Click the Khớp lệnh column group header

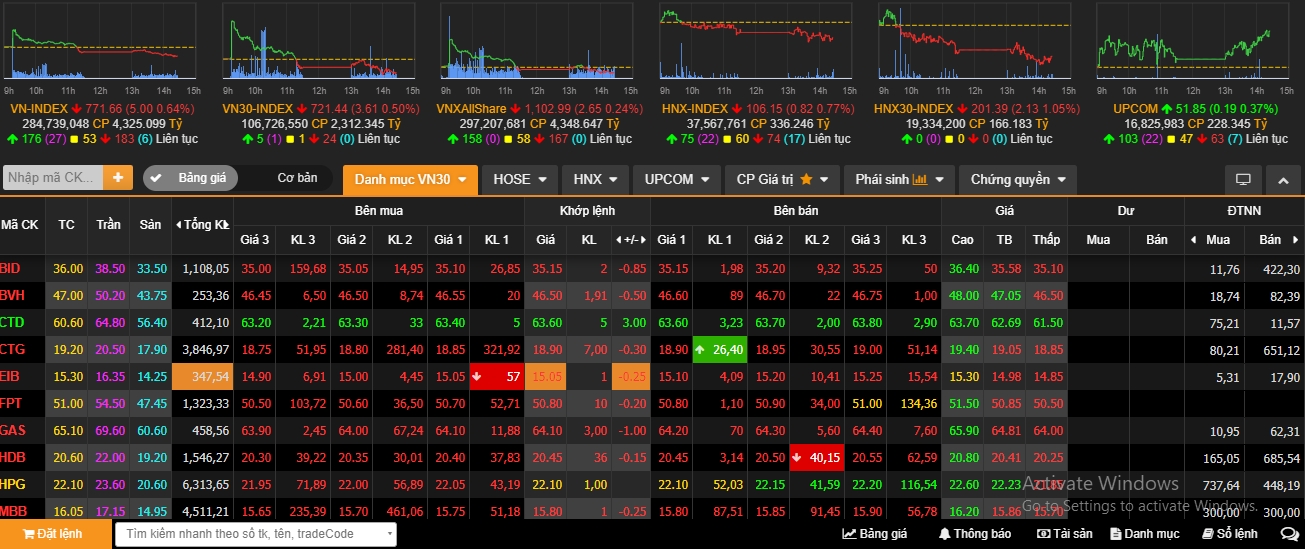[588, 211]
